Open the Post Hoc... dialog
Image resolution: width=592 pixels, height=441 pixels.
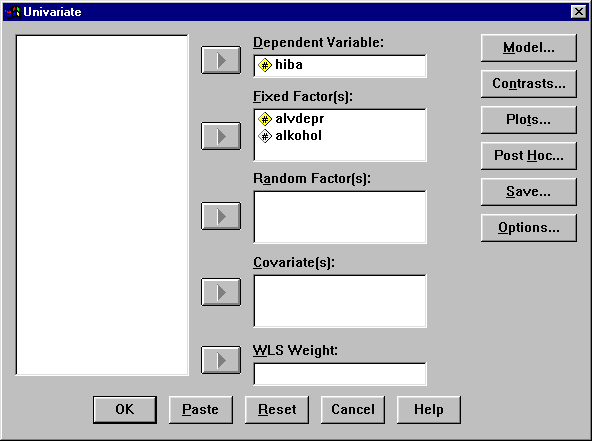tap(529, 156)
